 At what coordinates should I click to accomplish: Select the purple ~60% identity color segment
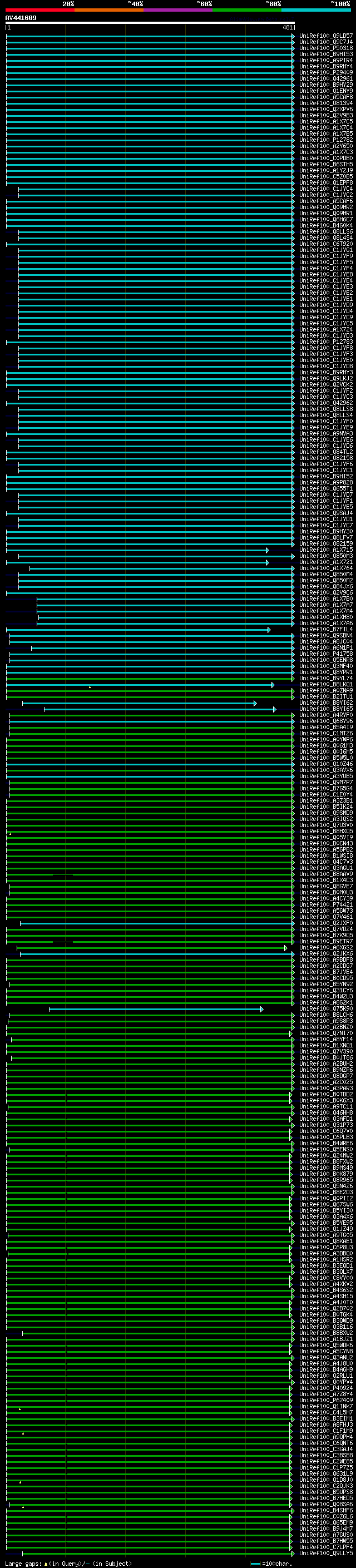tap(177, 10)
